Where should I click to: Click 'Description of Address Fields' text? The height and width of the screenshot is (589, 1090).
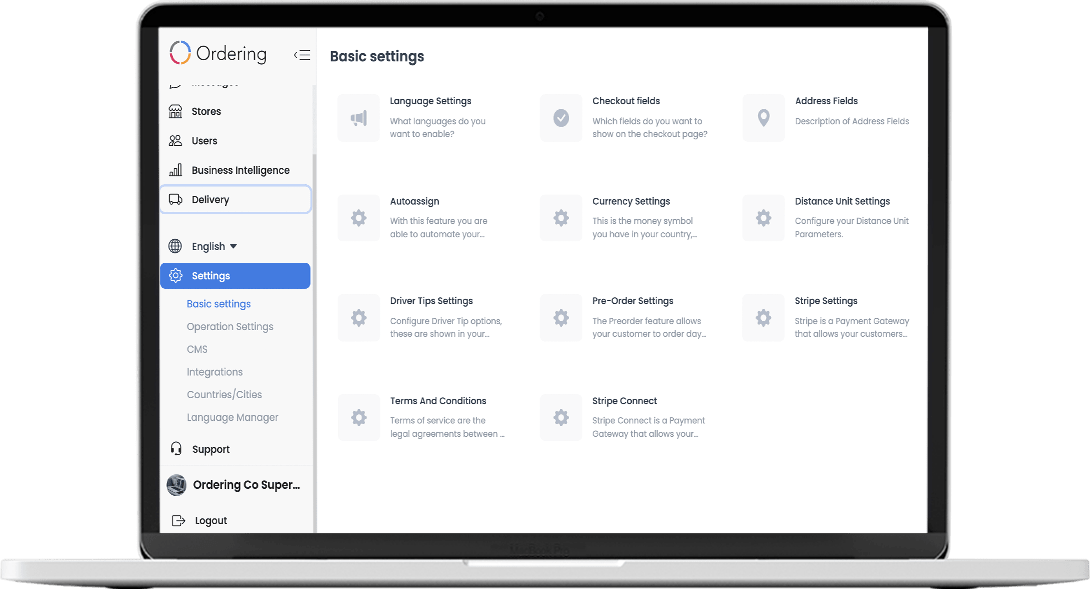click(852, 121)
